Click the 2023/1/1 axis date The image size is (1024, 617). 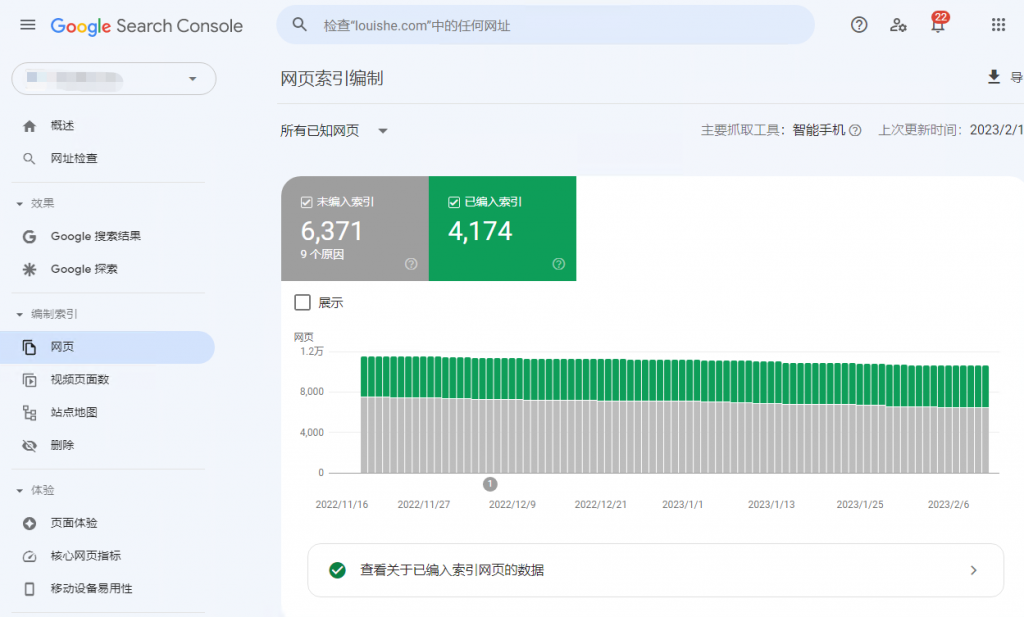tap(682, 505)
